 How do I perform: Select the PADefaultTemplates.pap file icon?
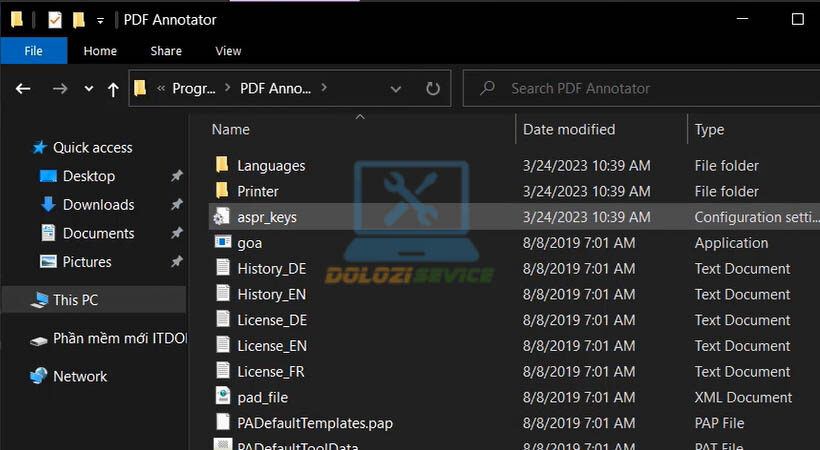pyautogui.click(x=223, y=421)
